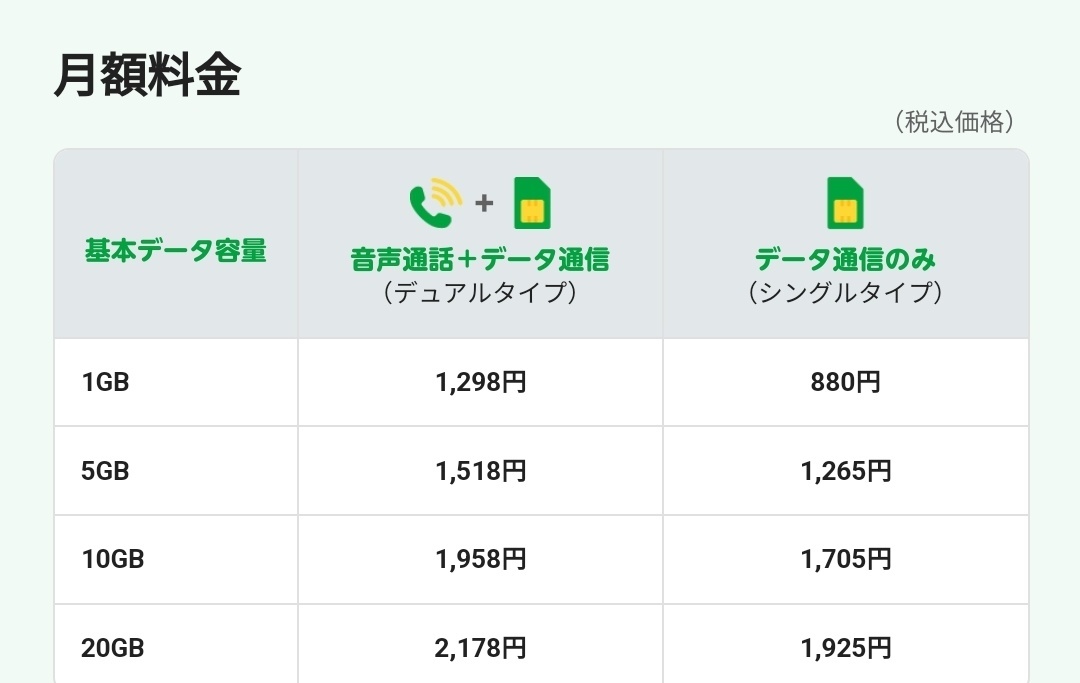Select the 5GB row label
Image resolution: width=1080 pixels, height=683 pixels.
coord(105,471)
